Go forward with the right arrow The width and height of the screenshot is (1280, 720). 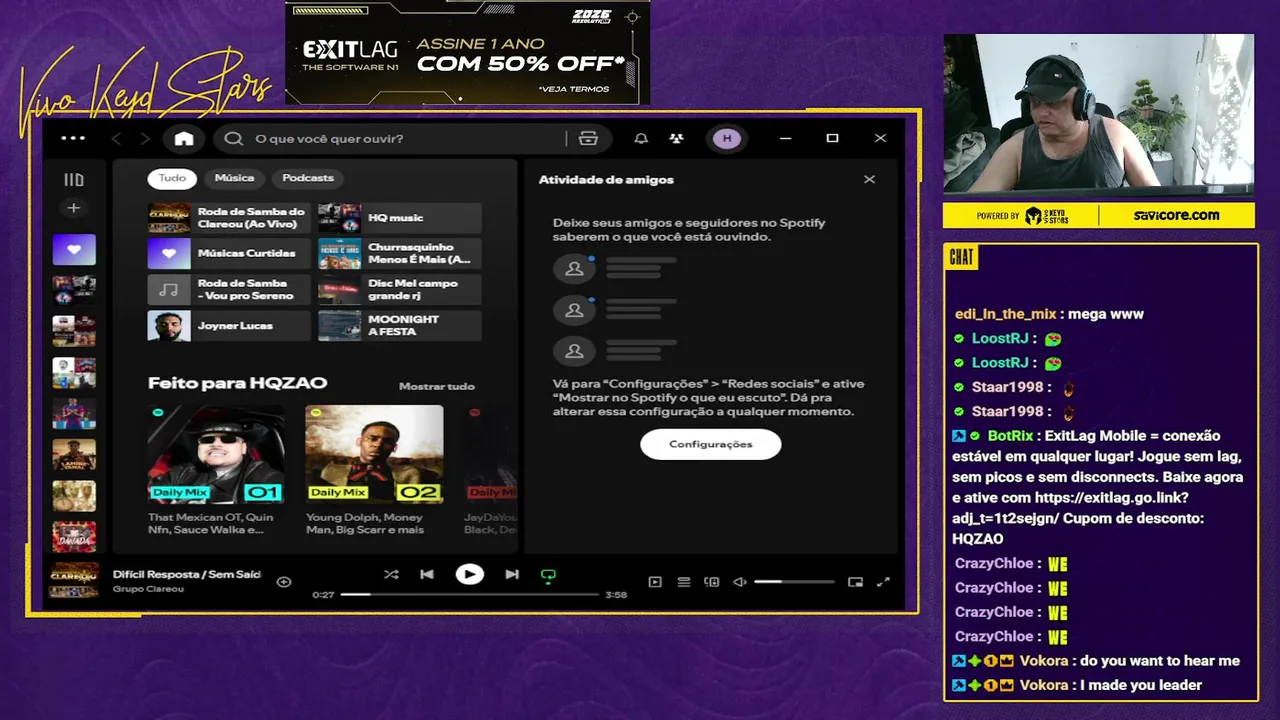(145, 139)
